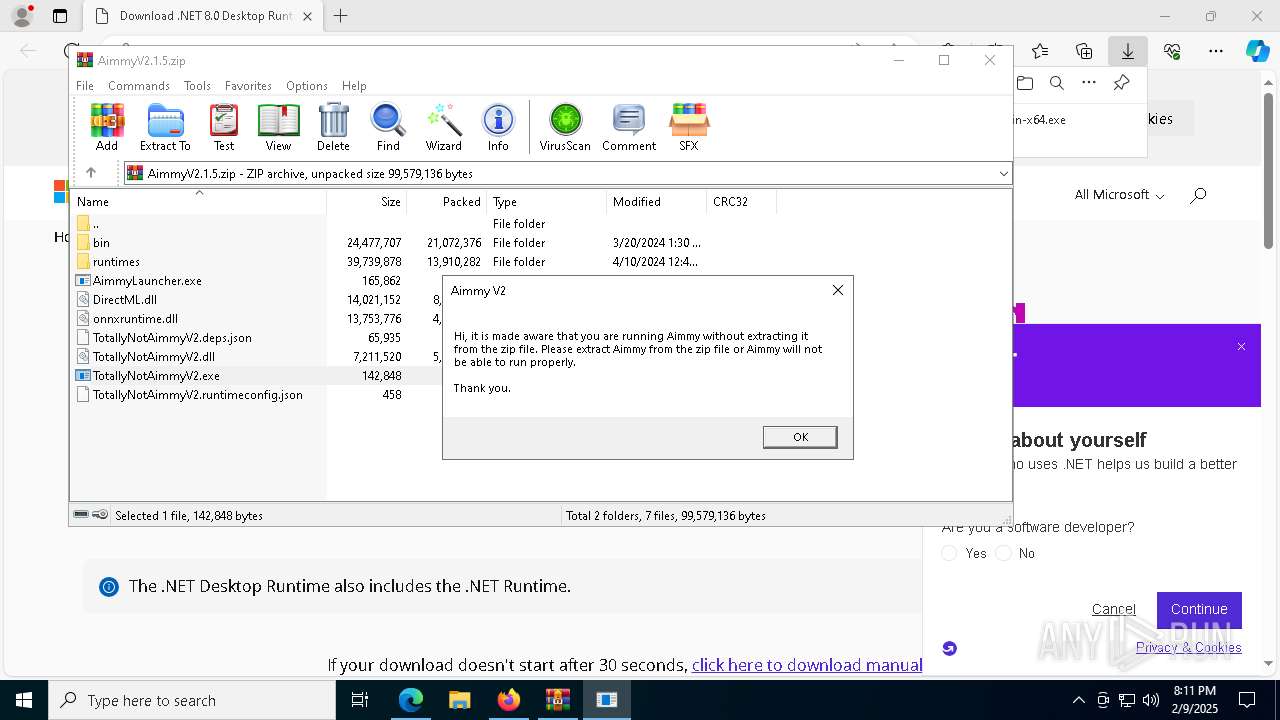Viewport: 1280px width, 720px height.
Task: Select DirectML.dll in the file list
Action: pyautogui.click(x=124, y=300)
